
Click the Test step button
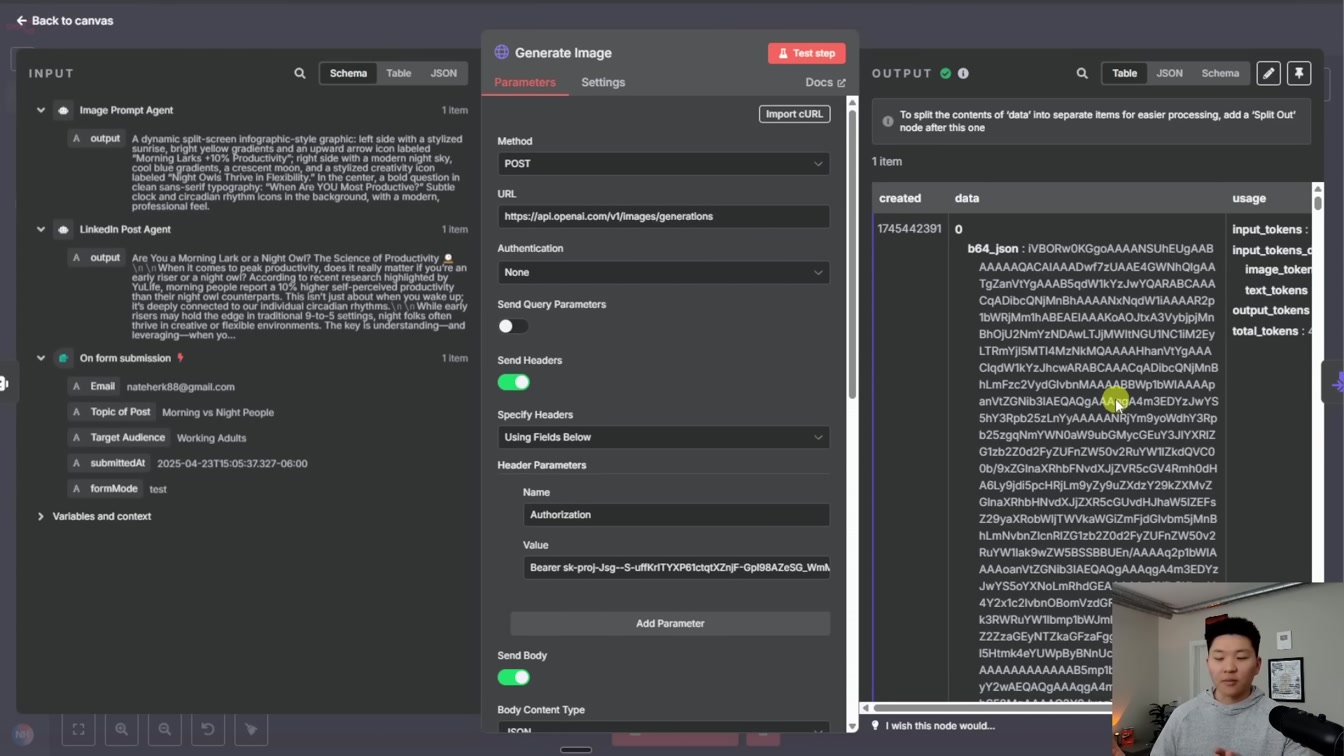[x=807, y=53]
